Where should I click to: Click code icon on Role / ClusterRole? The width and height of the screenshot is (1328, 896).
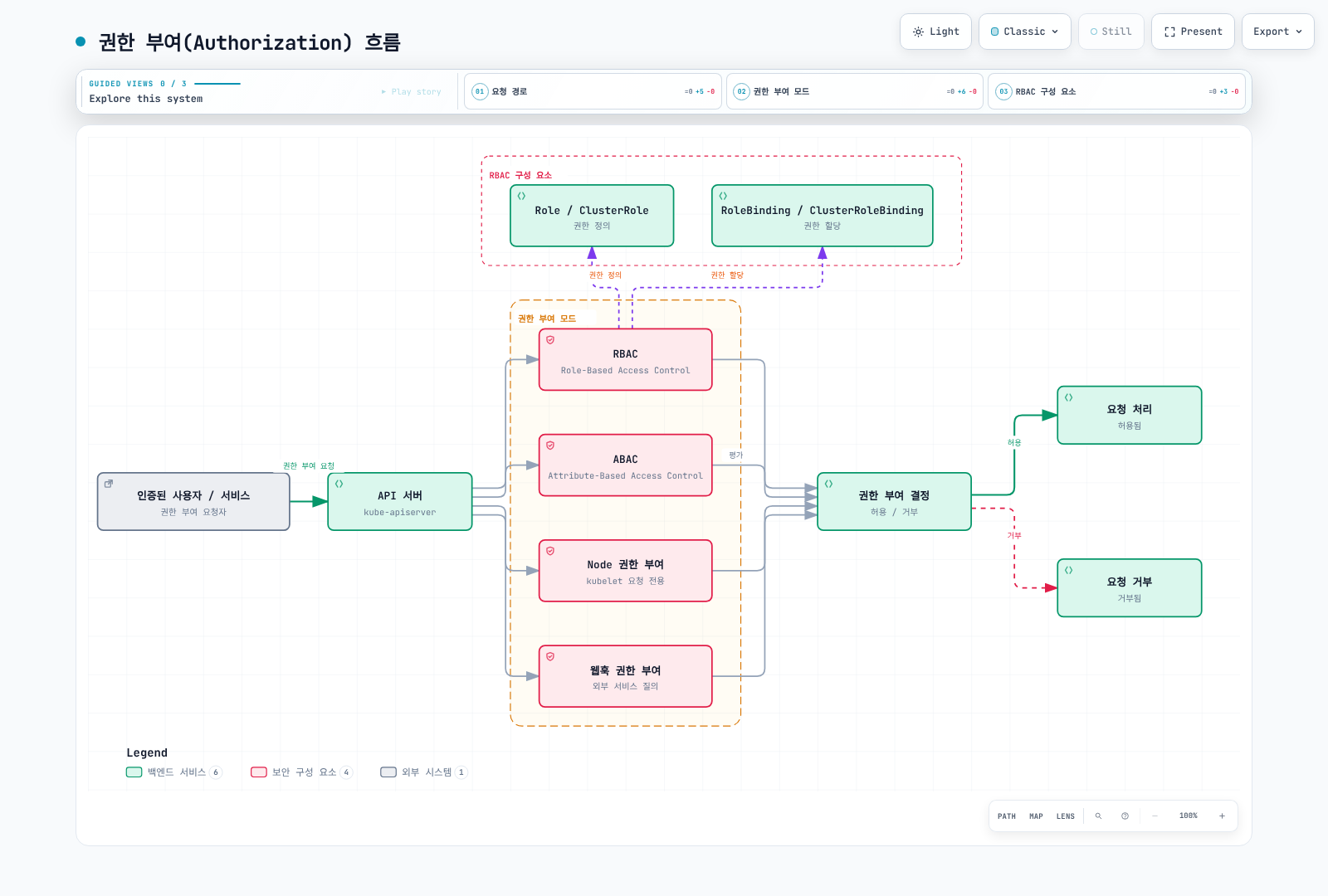(x=521, y=196)
